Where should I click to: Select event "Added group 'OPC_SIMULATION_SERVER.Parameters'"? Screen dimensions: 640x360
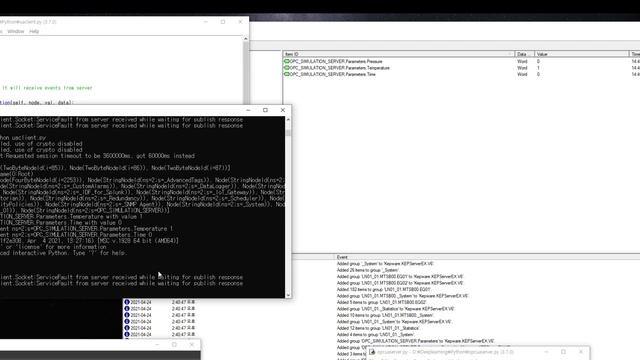(x=416, y=341)
